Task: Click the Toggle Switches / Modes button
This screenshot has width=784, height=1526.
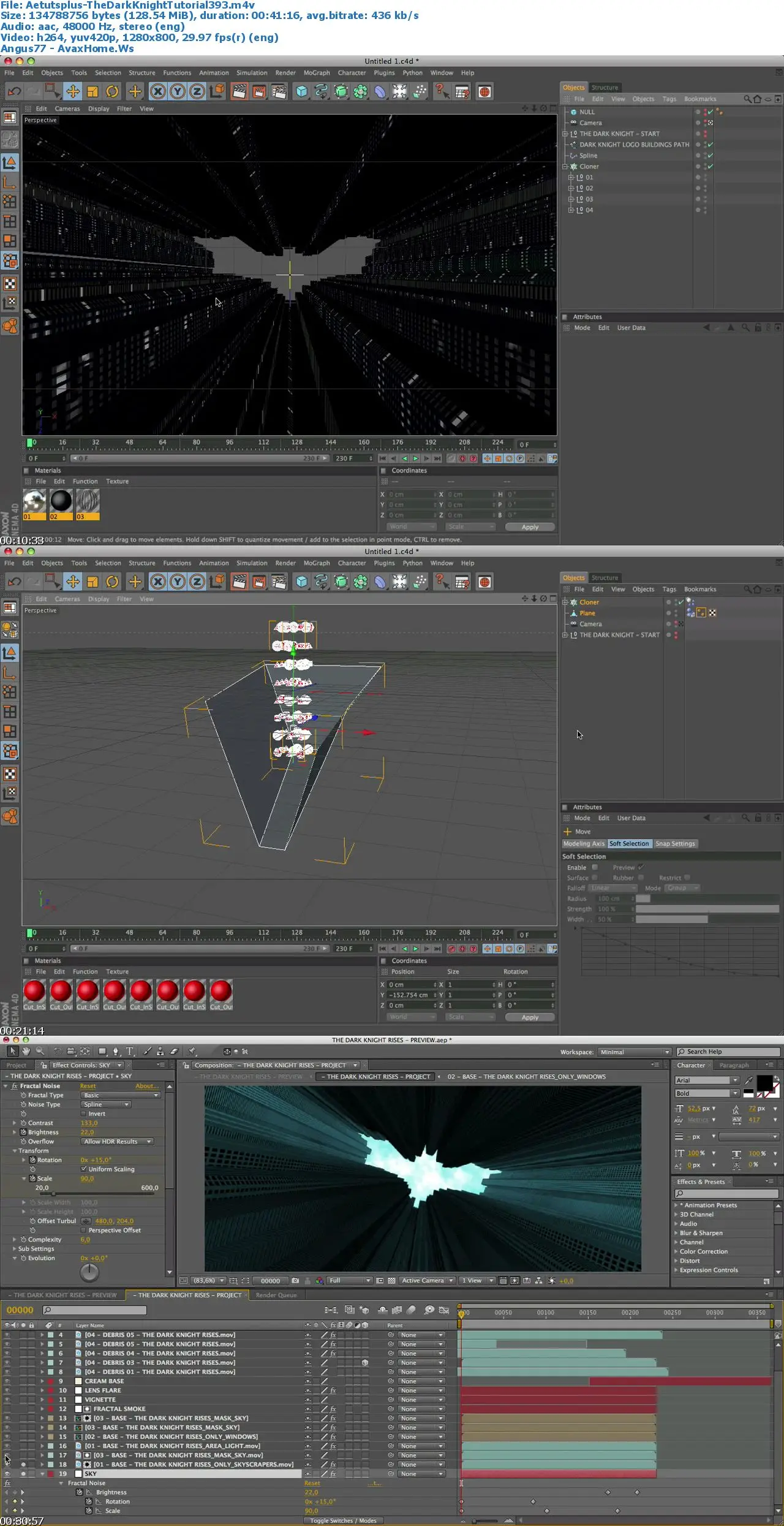Action: pyautogui.click(x=343, y=1520)
